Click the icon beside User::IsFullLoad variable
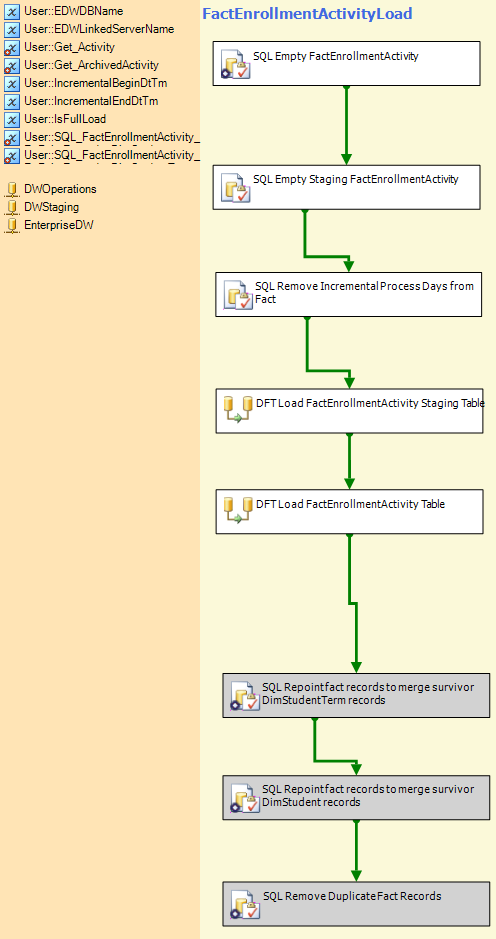Screen dimensions: 496x939 [11, 120]
